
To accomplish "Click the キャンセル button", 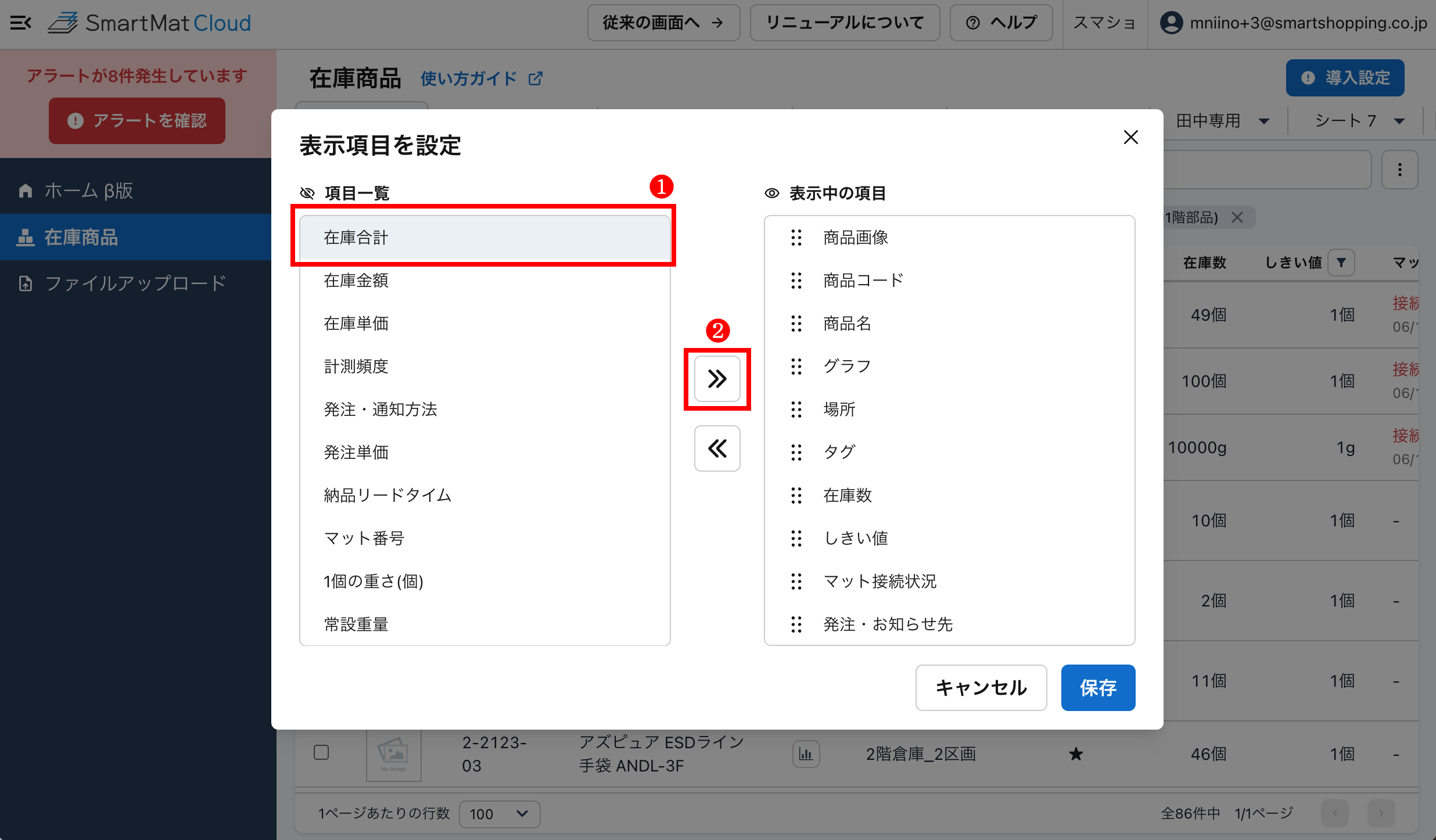I will tap(981, 688).
